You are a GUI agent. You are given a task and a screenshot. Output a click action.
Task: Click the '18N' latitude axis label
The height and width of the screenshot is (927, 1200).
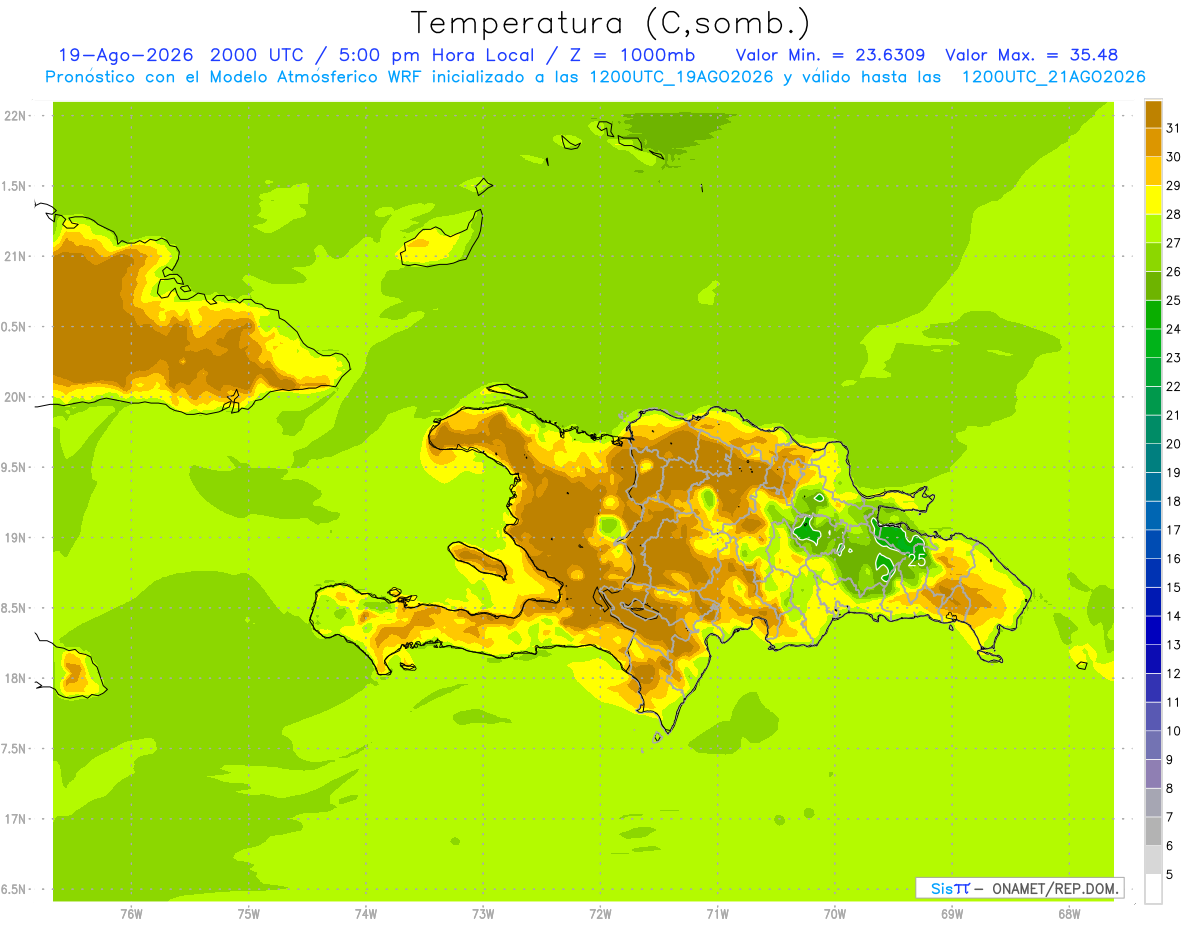pos(17,678)
